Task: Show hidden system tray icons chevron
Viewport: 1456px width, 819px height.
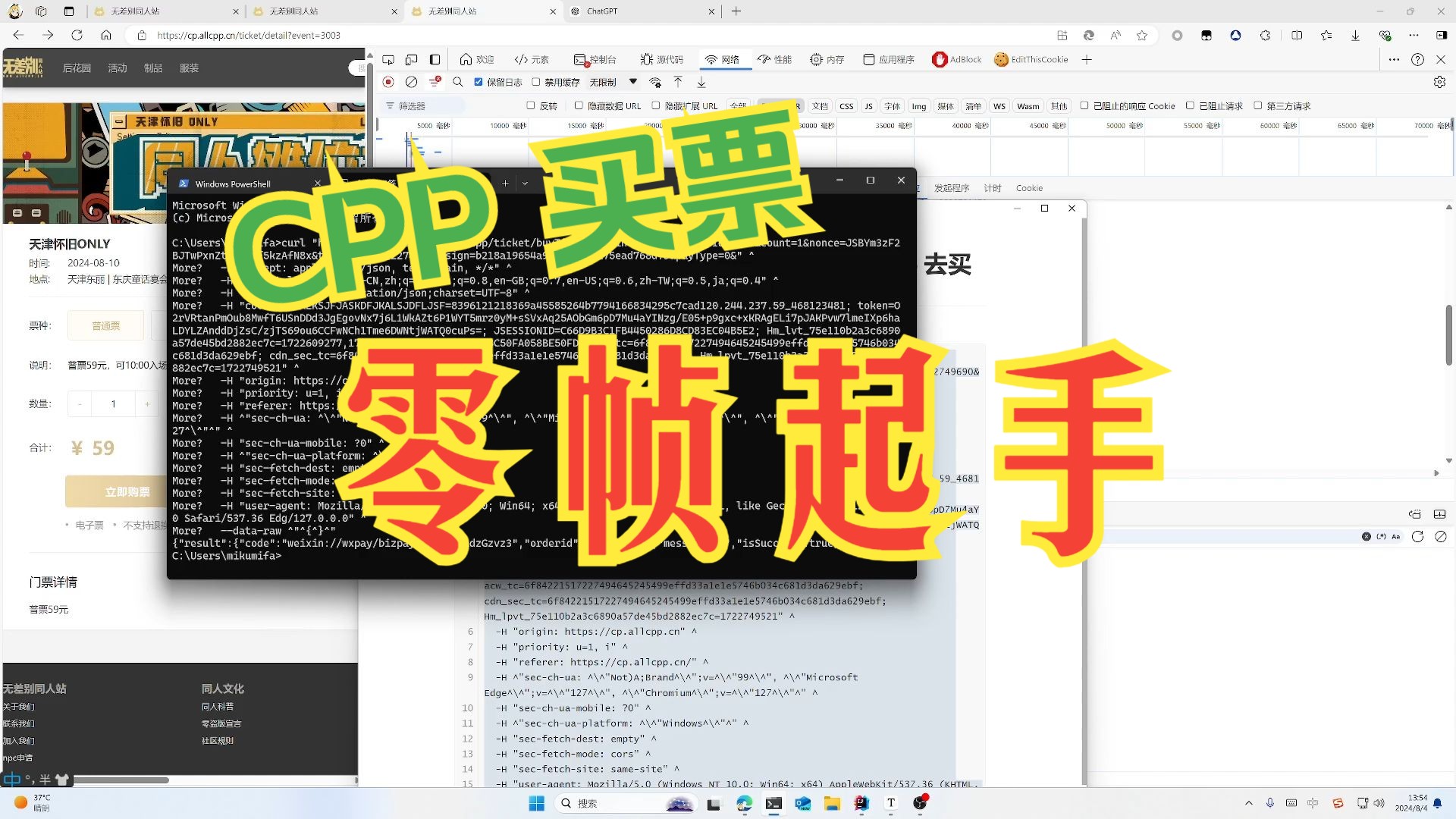Action: coord(1249,802)
